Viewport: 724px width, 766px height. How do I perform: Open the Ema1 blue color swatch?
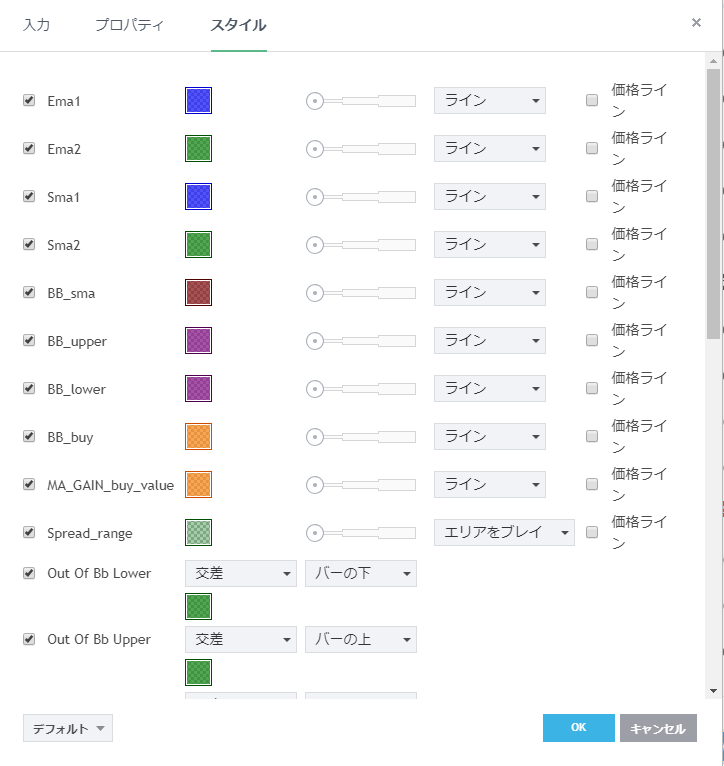198,101
